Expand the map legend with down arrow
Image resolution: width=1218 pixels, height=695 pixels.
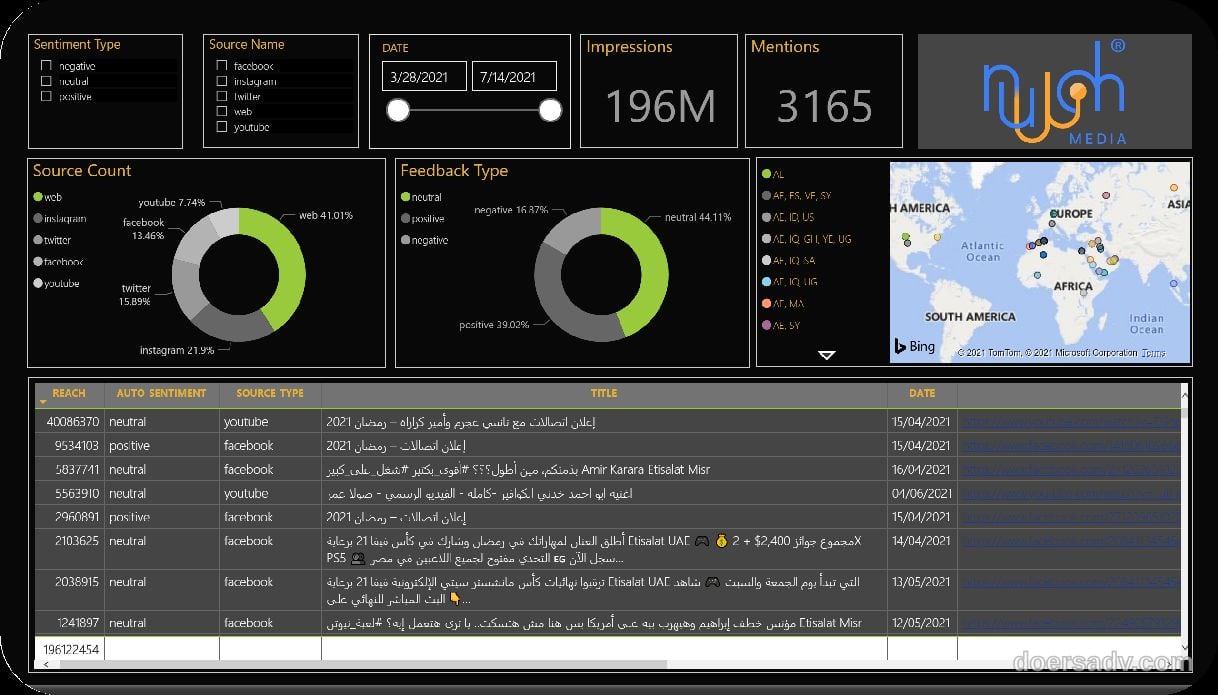click(x=826, y=355)
